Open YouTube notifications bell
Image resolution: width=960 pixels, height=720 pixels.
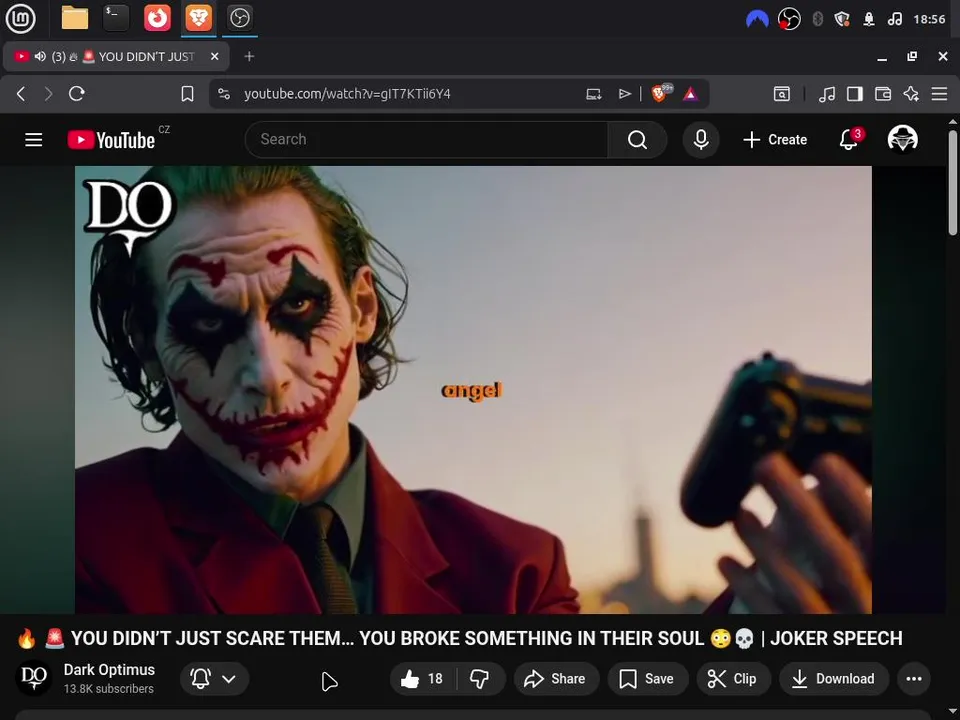click(849, 140)
